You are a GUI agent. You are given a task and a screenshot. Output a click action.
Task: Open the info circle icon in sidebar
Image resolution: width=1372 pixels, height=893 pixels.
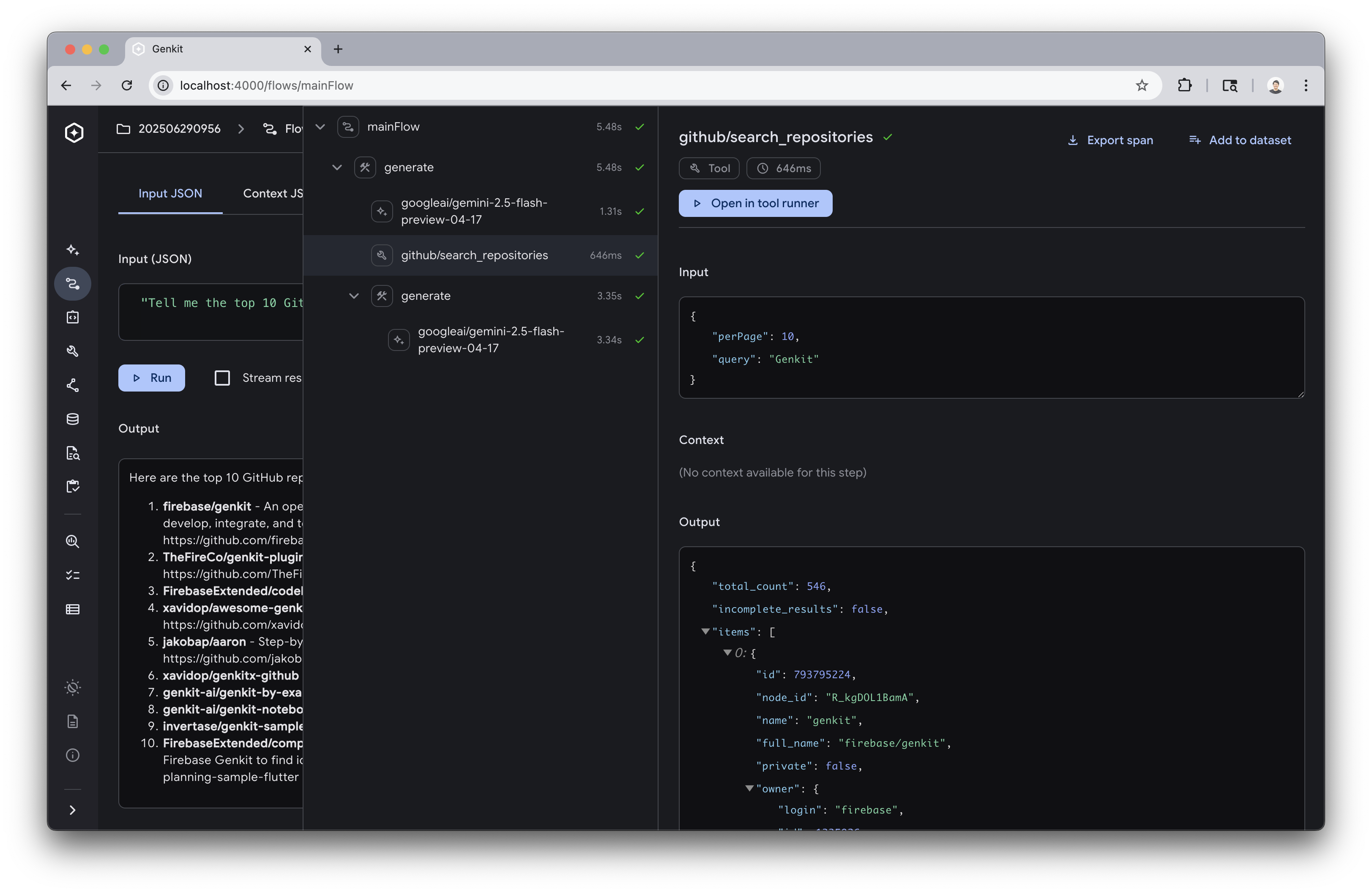pyautogui.click(x=73, y=755)
